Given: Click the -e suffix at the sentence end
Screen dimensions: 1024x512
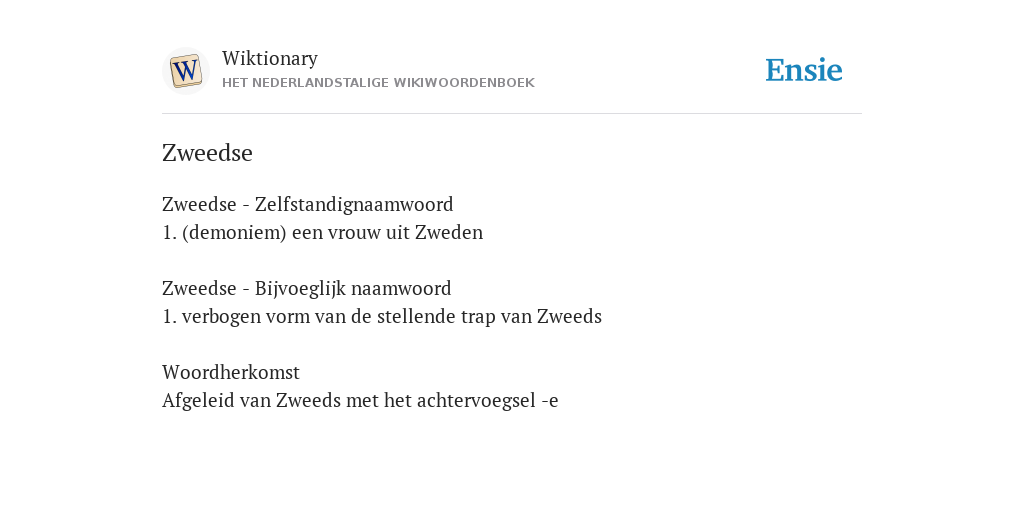Looking at the screenshot, I should click(x=550, y=402).
